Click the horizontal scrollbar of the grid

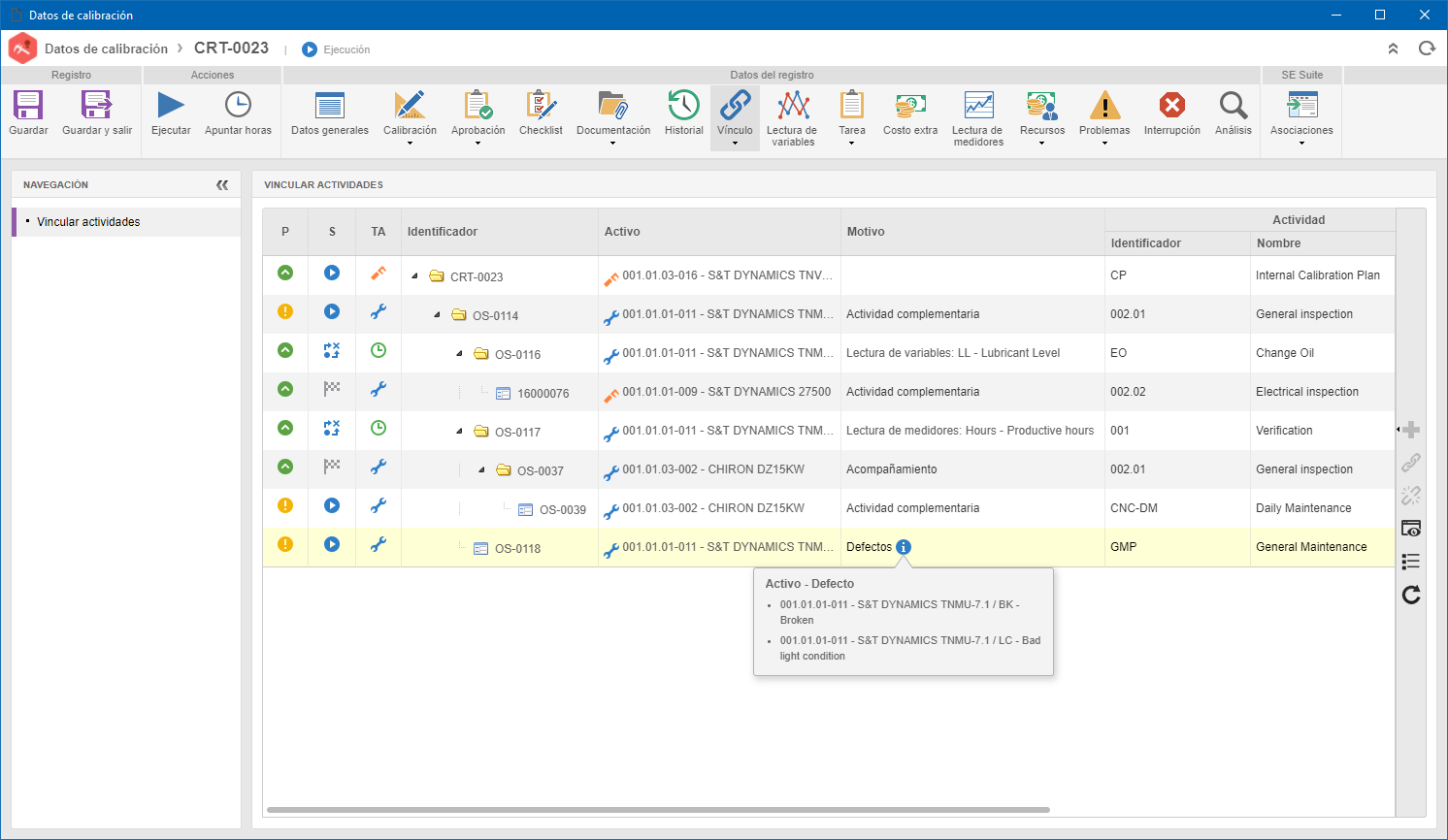click(658, 809)
